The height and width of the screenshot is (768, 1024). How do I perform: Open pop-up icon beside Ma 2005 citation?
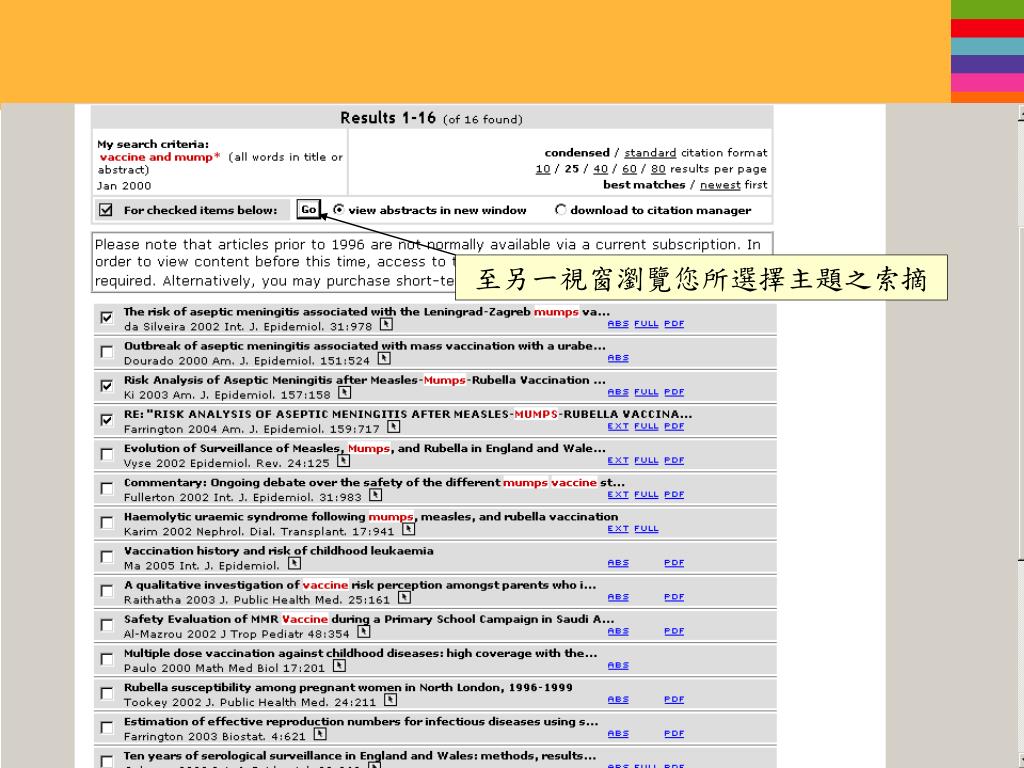coord(295,563)
